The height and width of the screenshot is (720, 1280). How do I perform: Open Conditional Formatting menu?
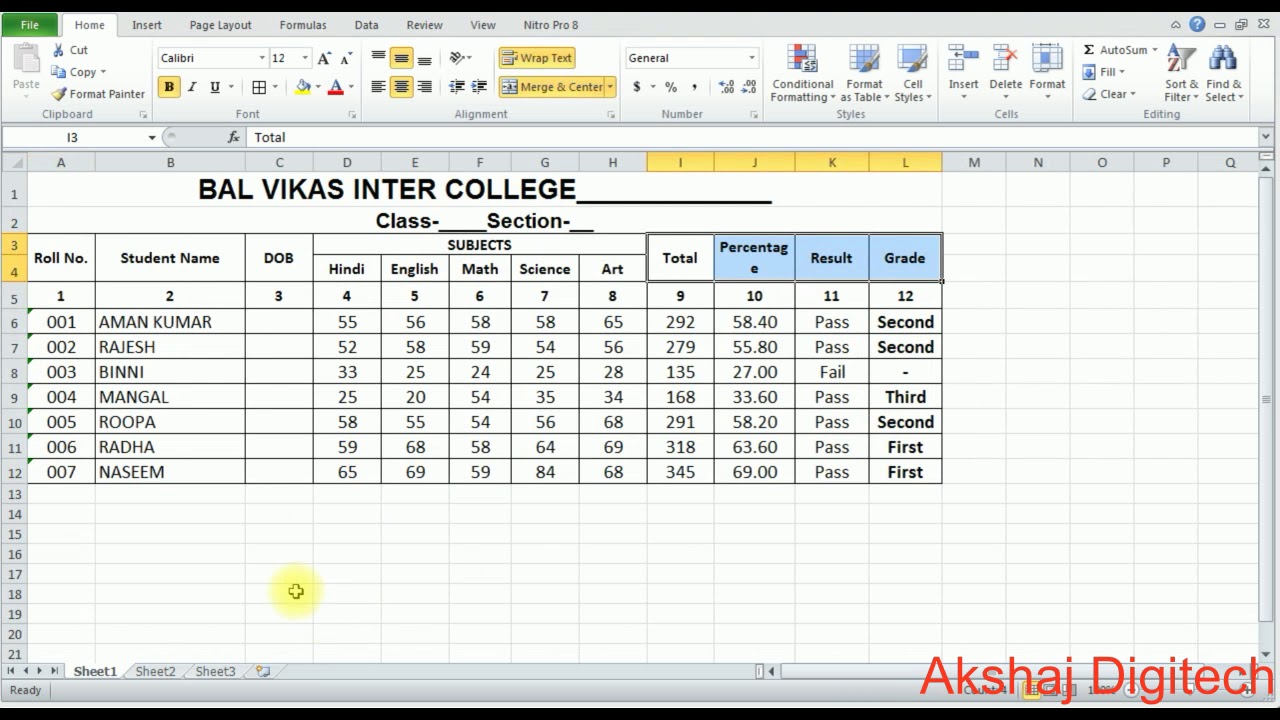(802, 73)
